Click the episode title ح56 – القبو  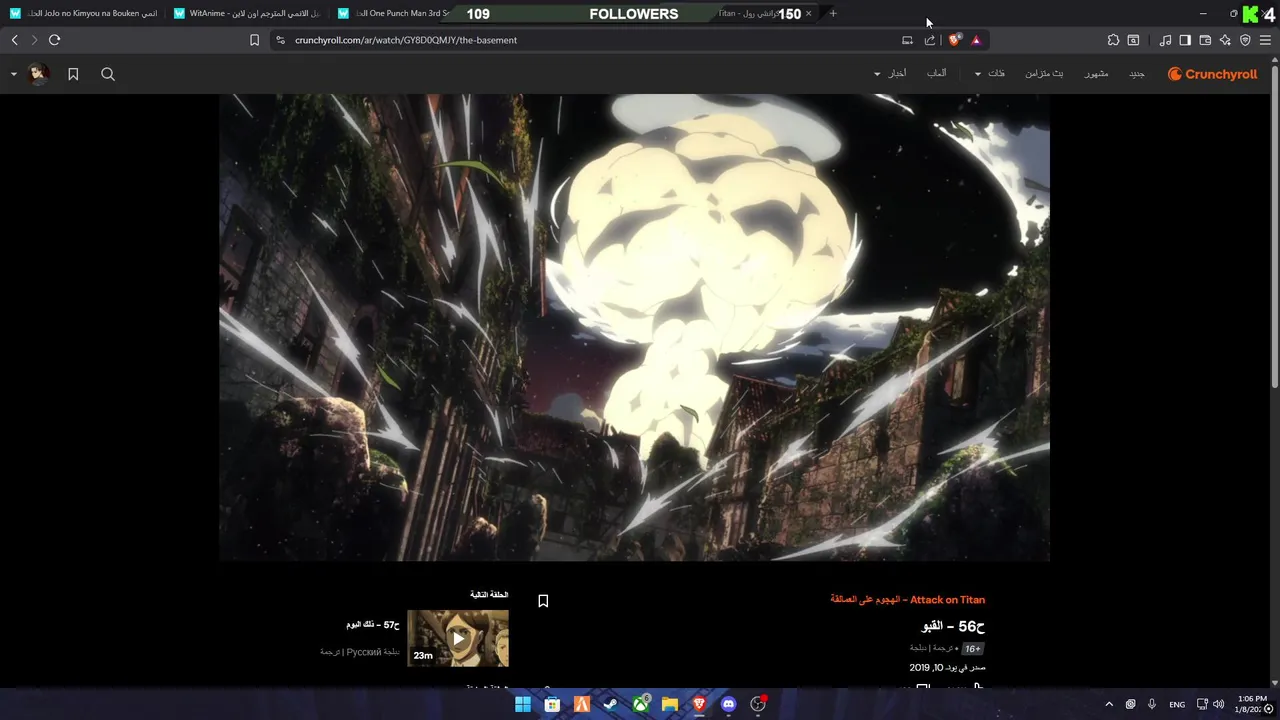(x=953, y=626)
